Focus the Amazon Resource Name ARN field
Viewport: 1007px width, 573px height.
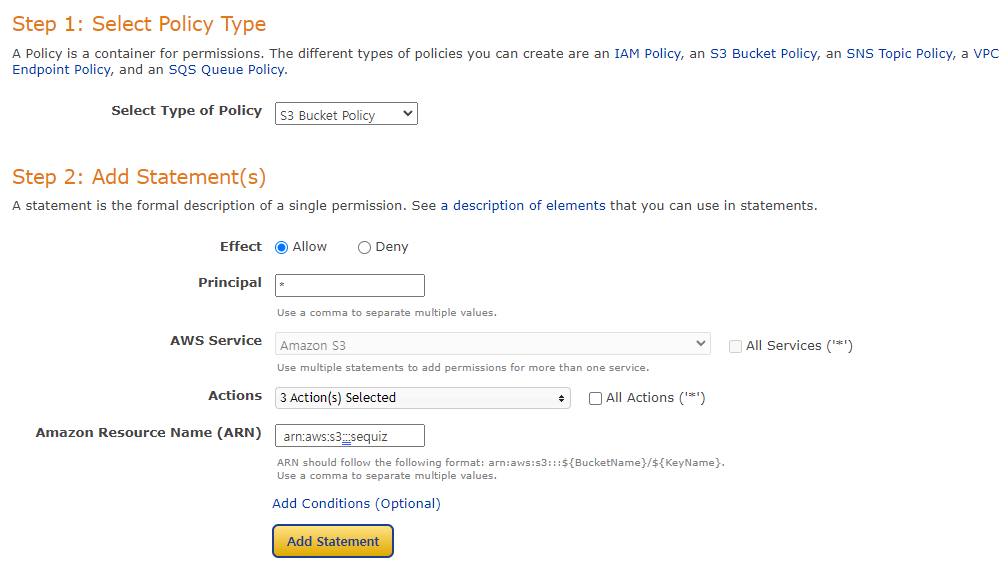pos(349,436)
